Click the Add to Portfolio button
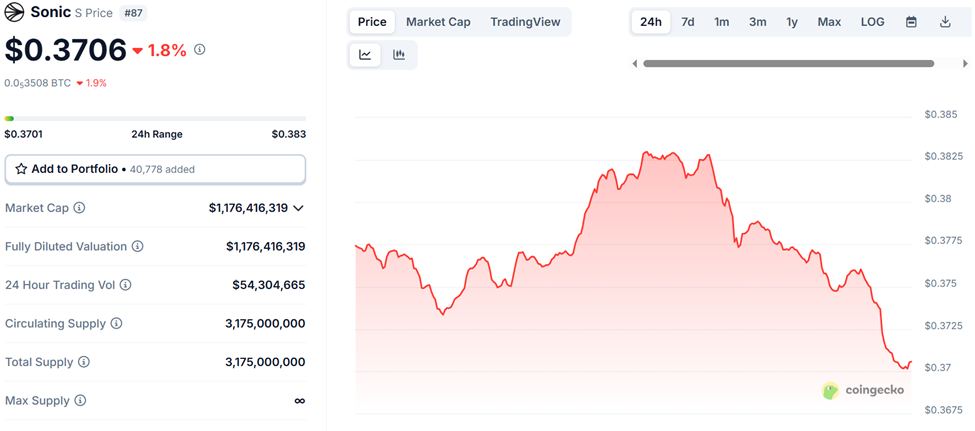Image resolution: width=975 pixels, height=431 pixels. (155, 169)
